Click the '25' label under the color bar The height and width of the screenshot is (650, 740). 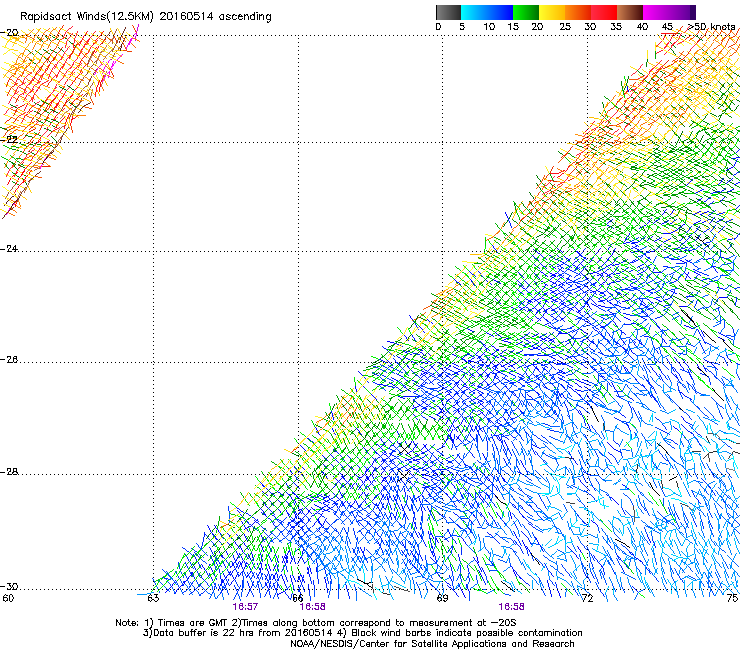[565, 27]
